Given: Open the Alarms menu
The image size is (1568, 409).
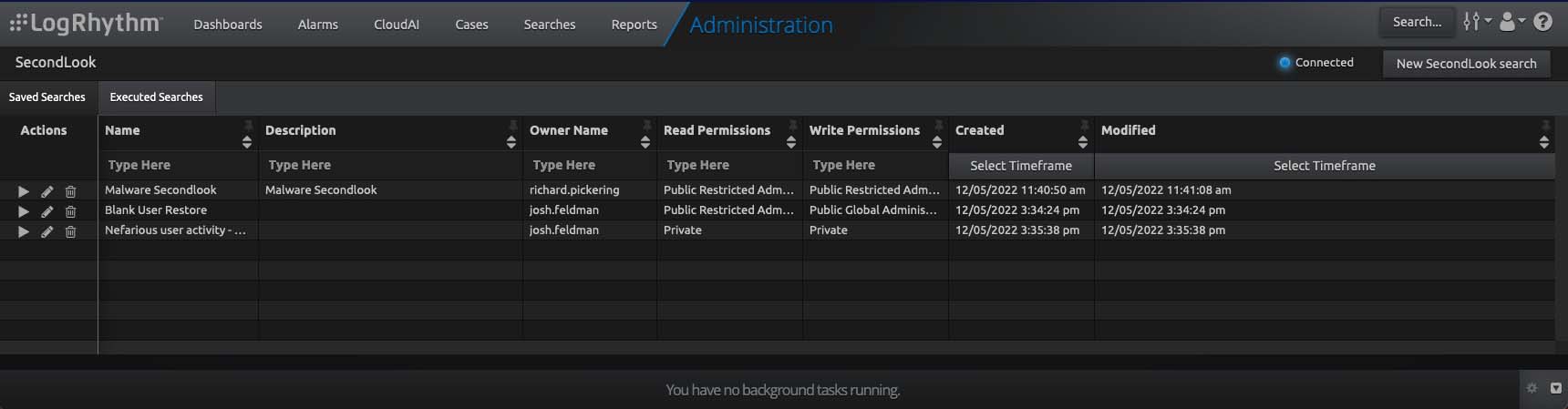Looking at the screenshot, I should pyautogui.click(x=317, y=25).
